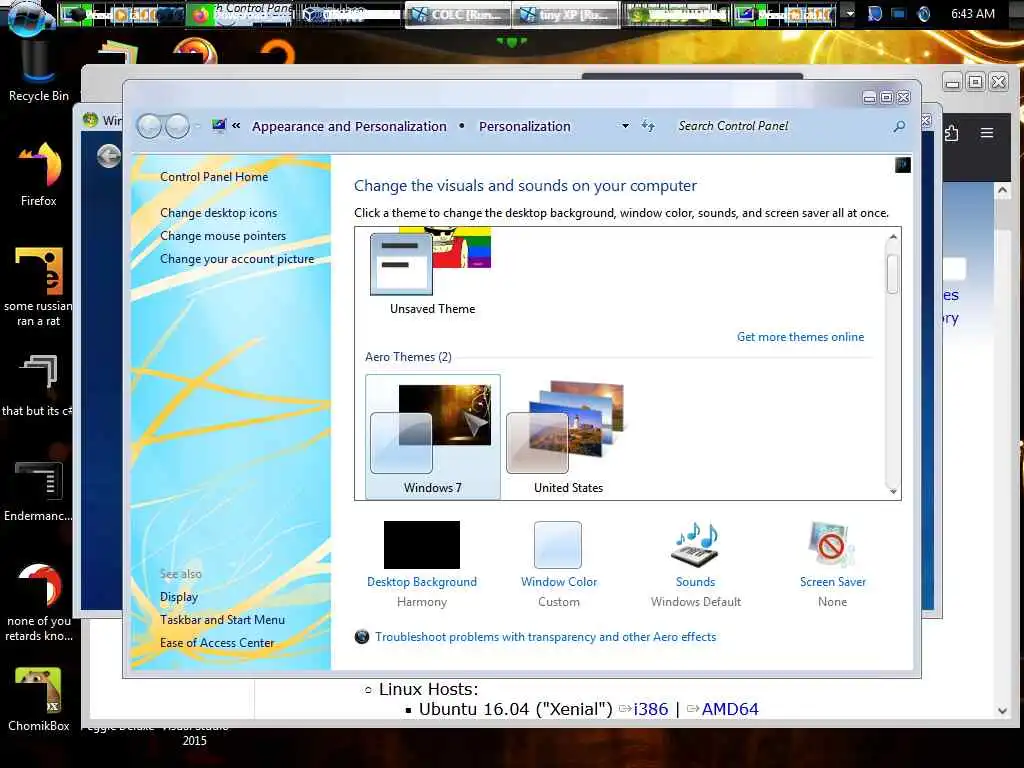Screen dimensions: 1024x768
Task: Switch to COLC [Run... taskbar window
Action: 457,14
